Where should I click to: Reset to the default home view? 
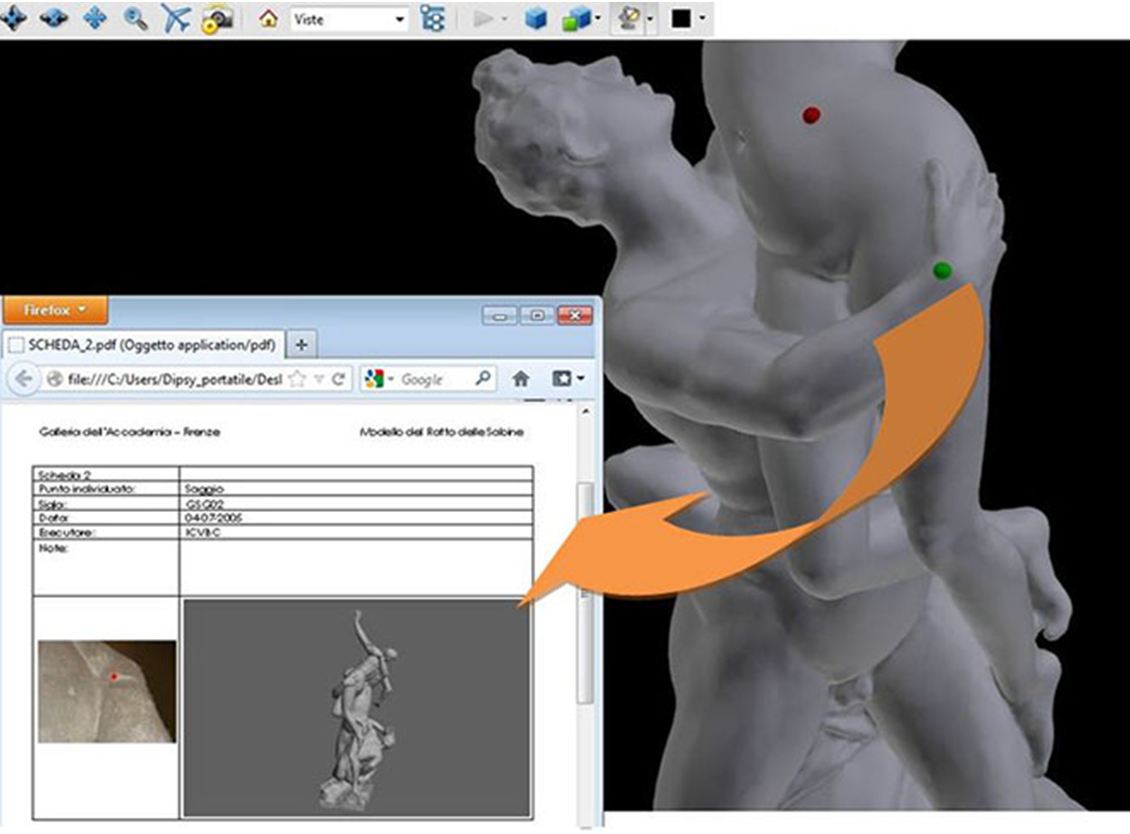point(267,19)
